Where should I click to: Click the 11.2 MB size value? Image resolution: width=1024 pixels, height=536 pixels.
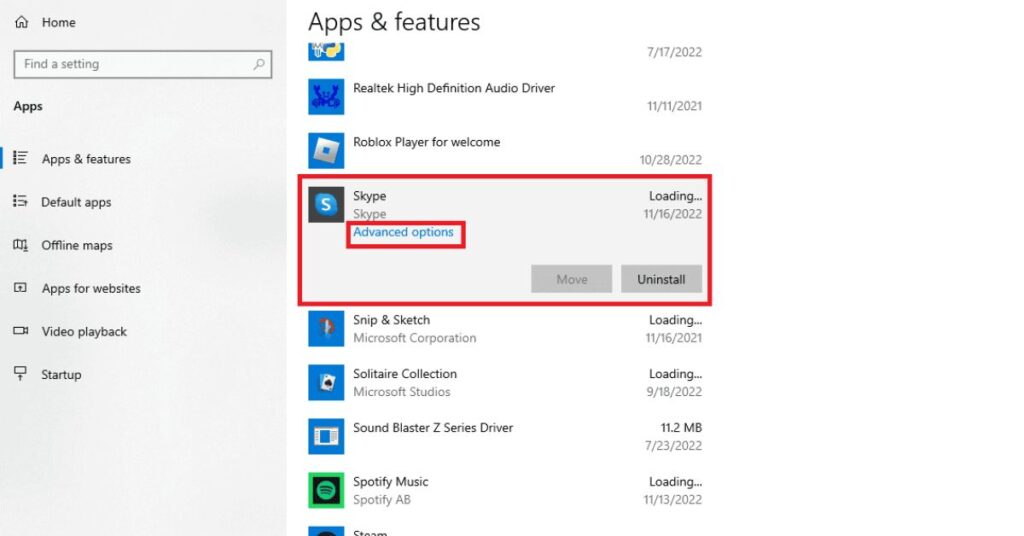point(681,428)
